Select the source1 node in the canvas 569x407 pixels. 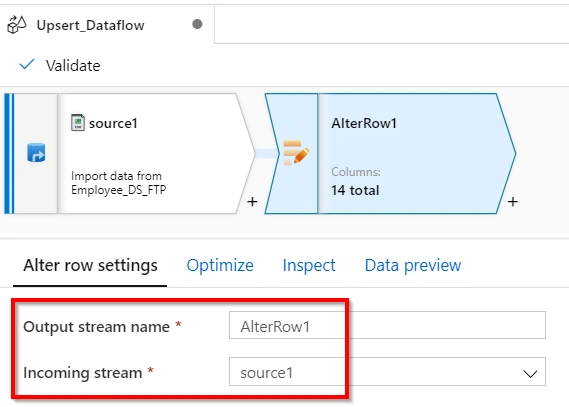(130, 153)
